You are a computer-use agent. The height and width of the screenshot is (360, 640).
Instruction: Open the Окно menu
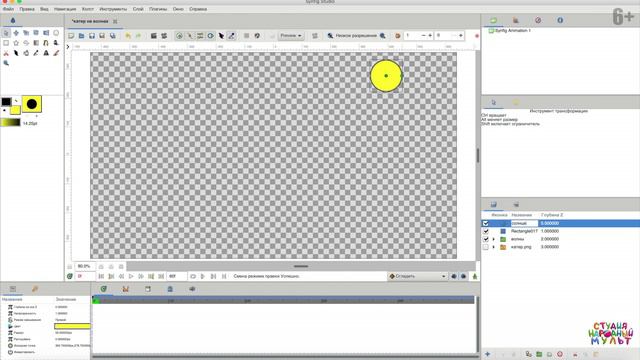(x=178, y=9)
